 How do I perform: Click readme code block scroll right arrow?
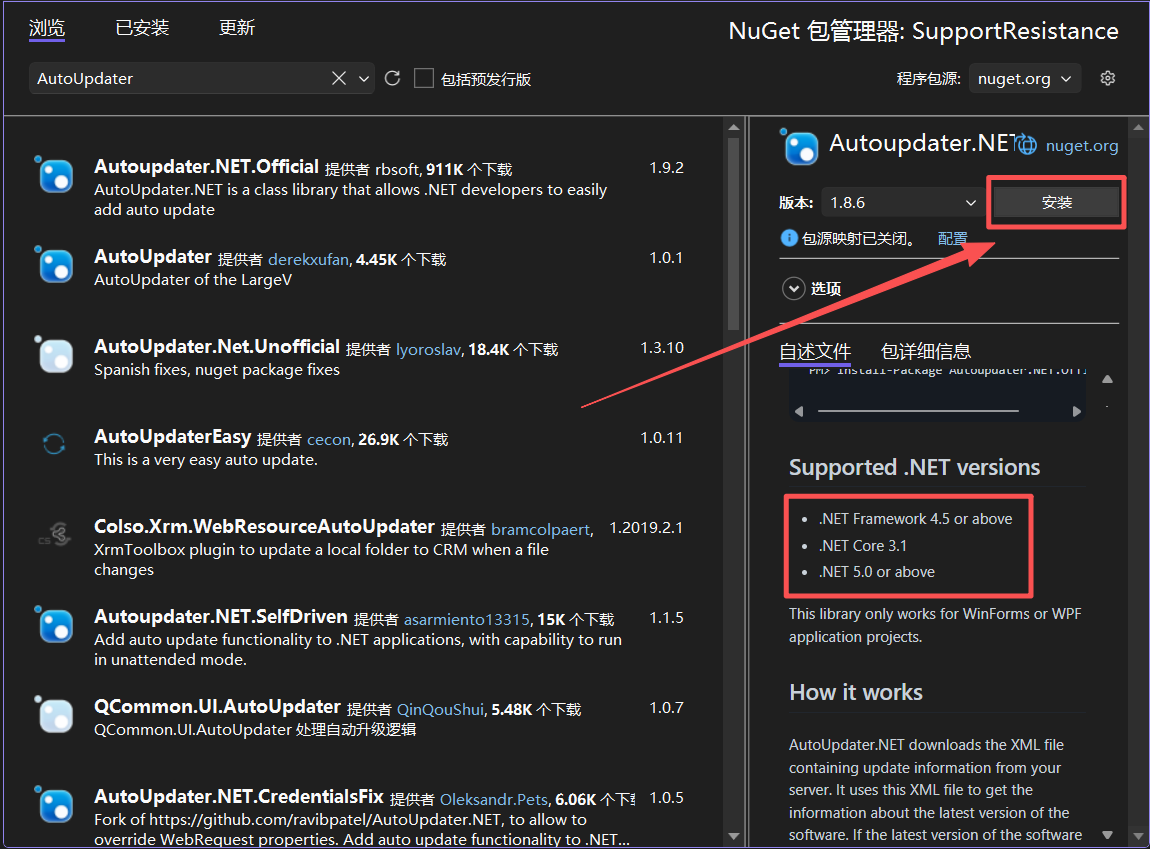[1076, 411]
